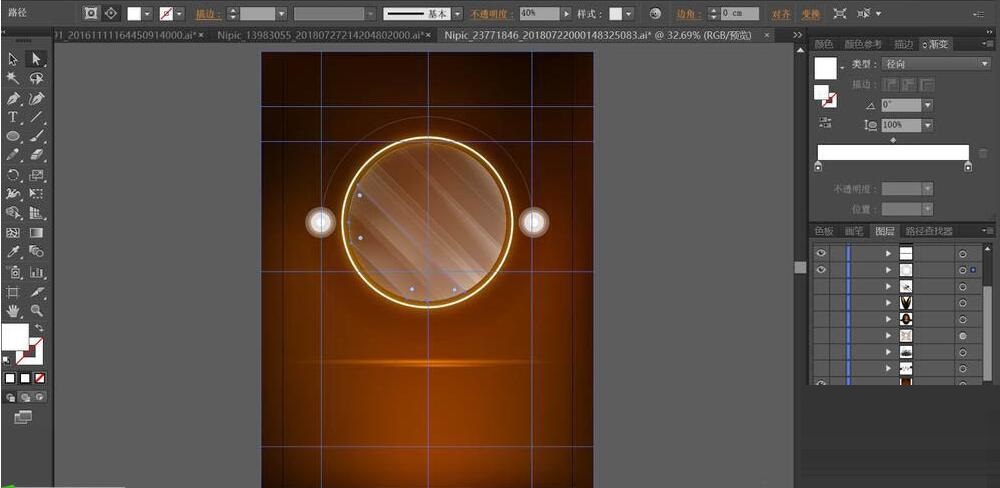Image resolution: width=1000 pixels, height=488 pixels.
Task: Select the Magic Wand tool
Action: [x=13, y=78]
